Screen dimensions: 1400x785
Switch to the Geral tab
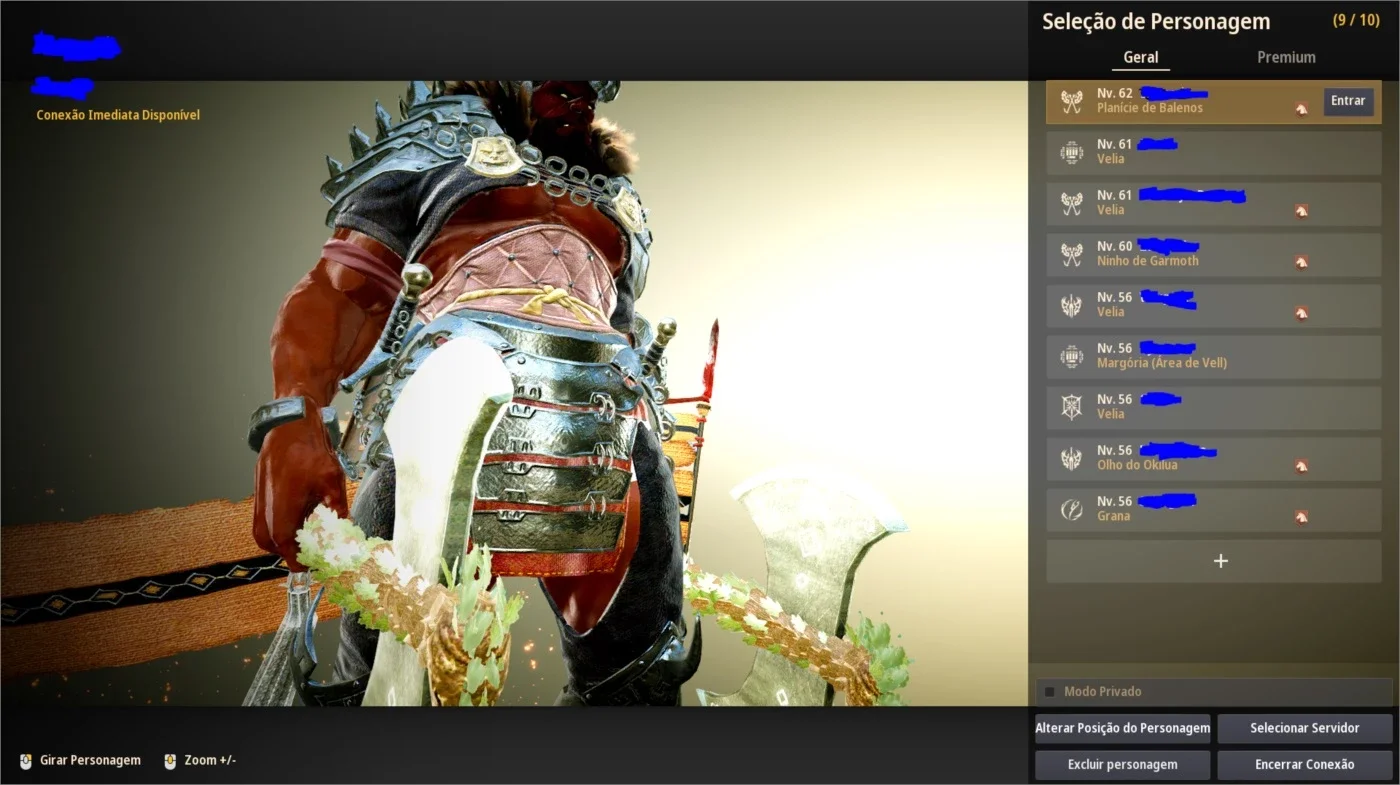coord(1141,57)
